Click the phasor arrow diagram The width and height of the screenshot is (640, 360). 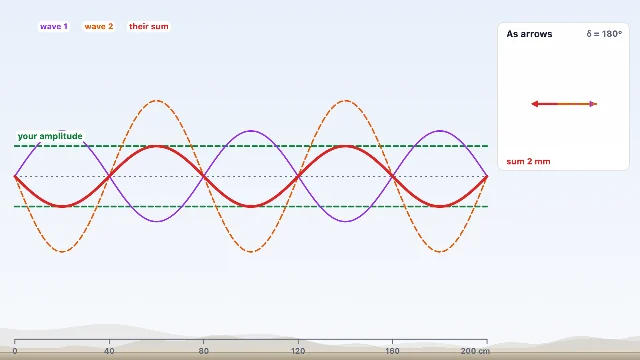click(x=564, y=104)
